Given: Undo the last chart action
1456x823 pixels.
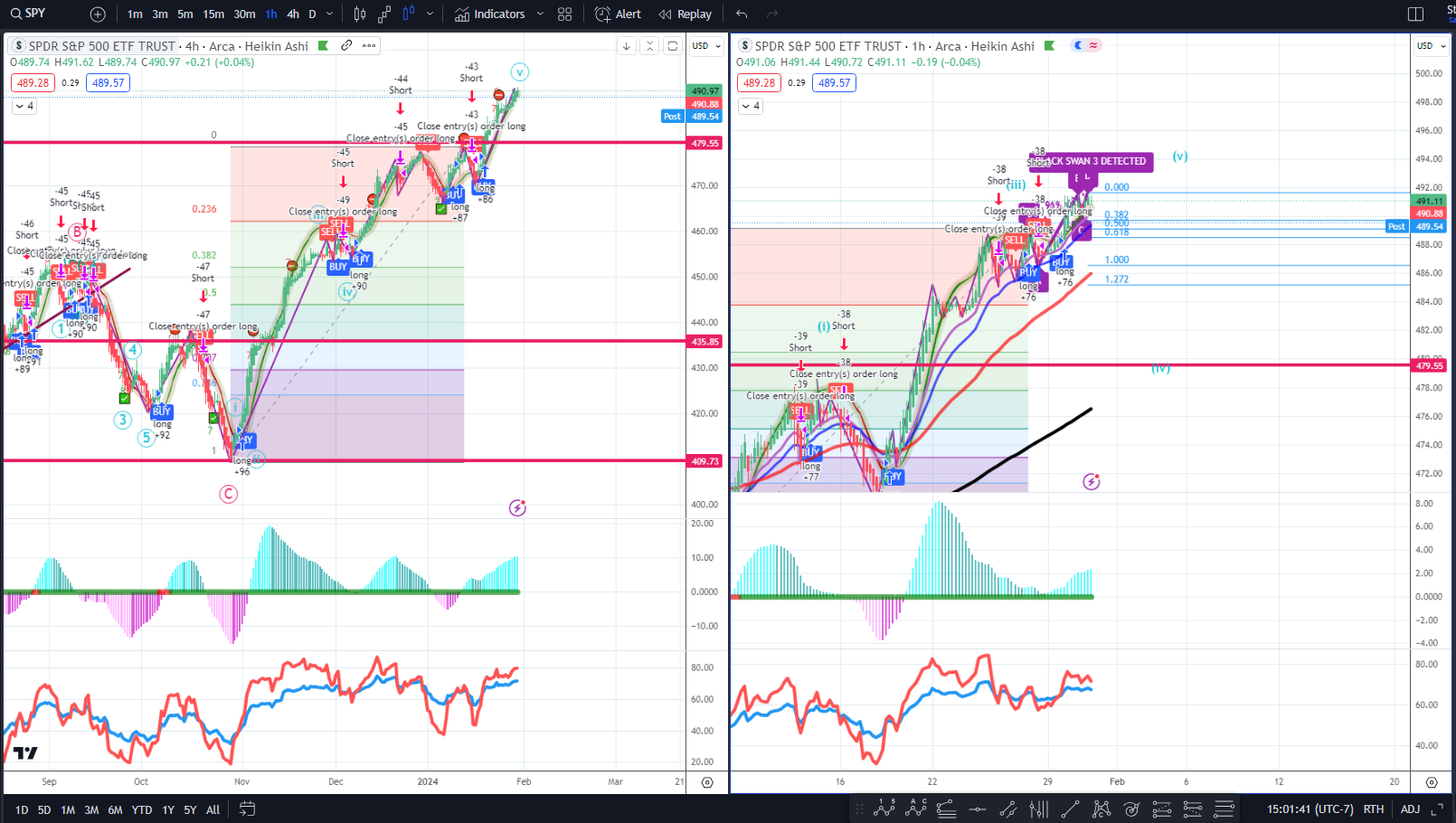Looking at the screenshot, I should 742,14.
